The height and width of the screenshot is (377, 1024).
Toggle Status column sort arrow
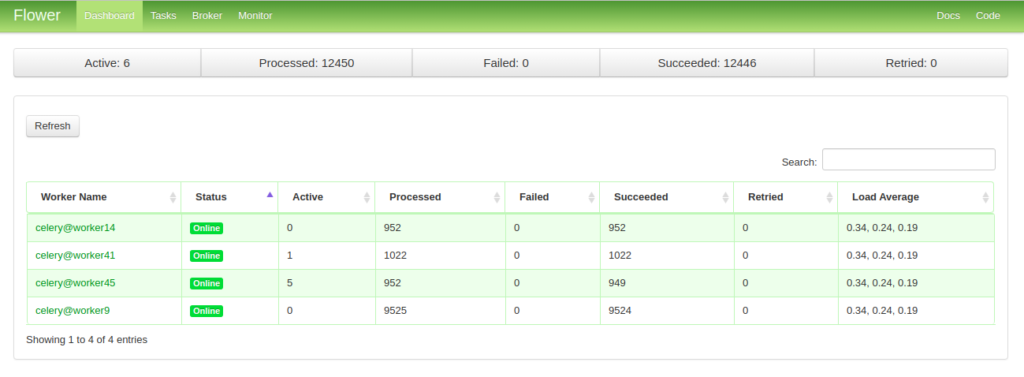(270, 194)
